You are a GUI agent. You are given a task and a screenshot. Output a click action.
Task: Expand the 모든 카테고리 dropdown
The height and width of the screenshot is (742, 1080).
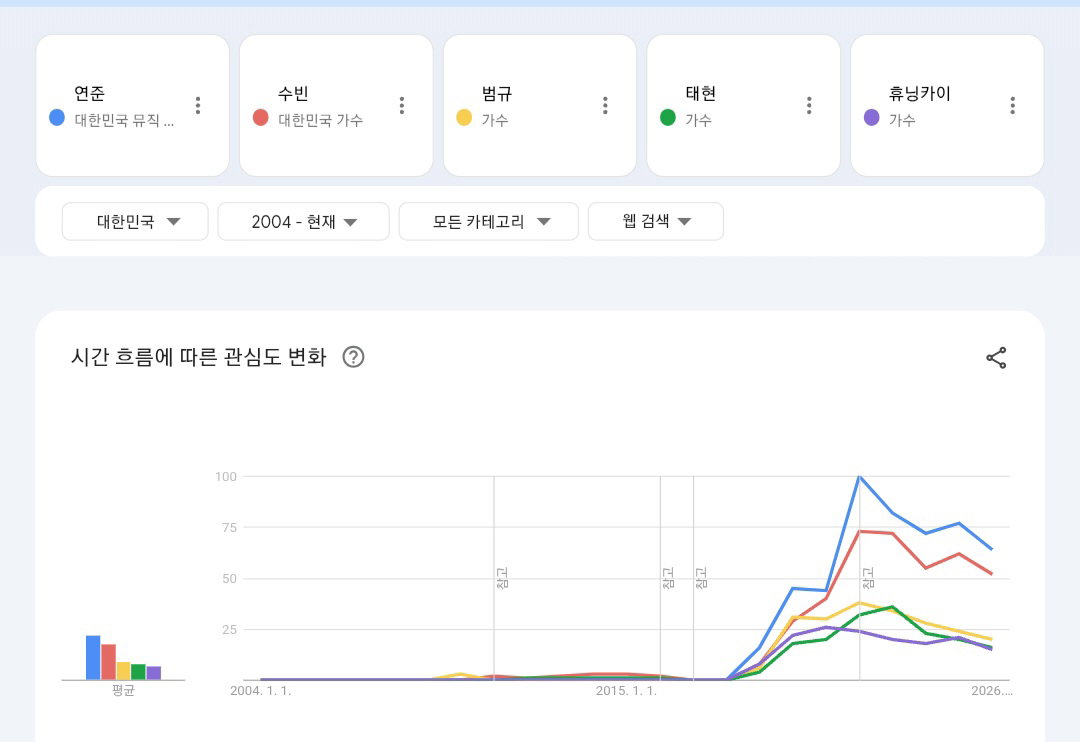(488, 221)
